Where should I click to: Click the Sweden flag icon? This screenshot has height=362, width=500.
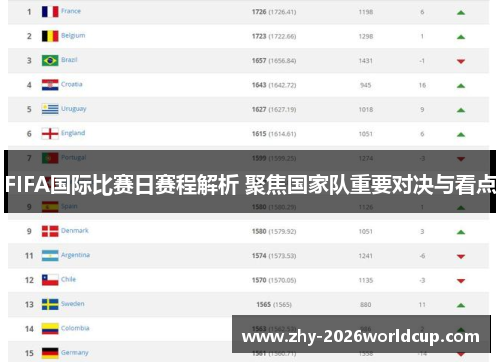(50, 304)
